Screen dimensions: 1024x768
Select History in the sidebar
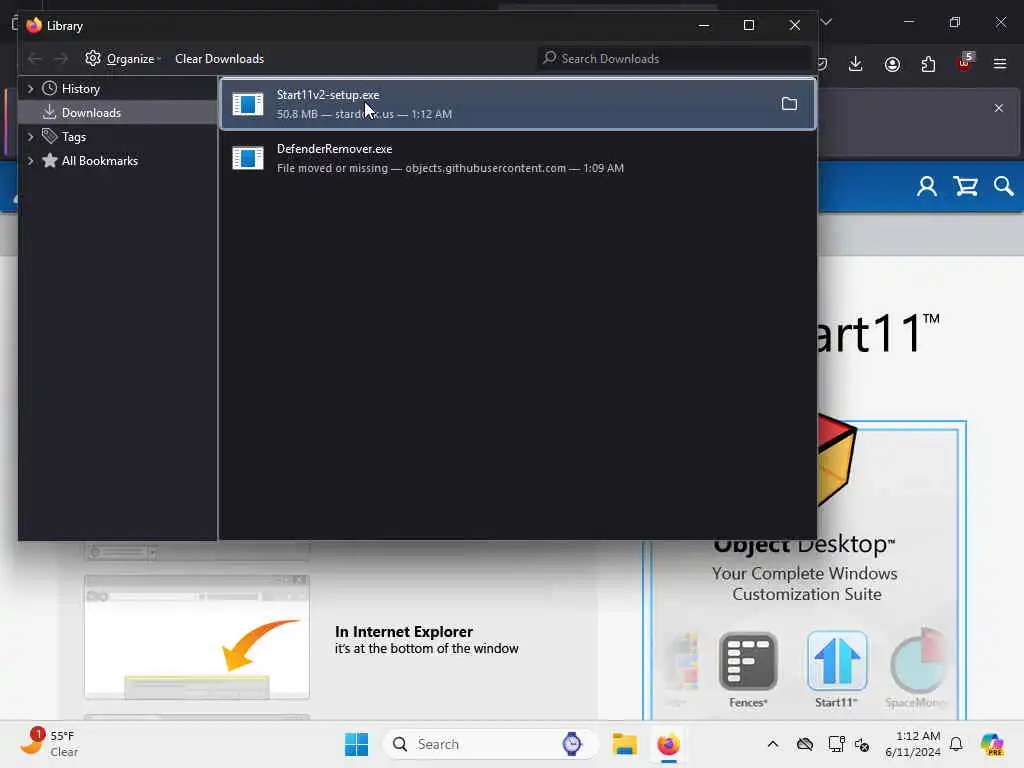[80, 88]
